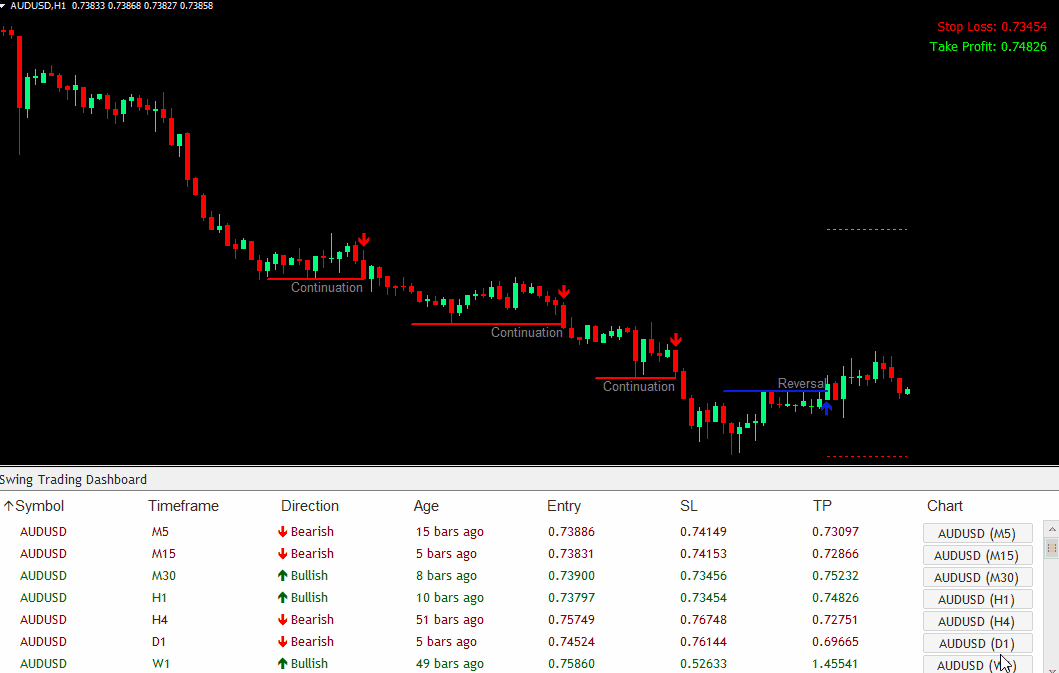This screenshot has width=1059, height=673.
Task: Click the bullish arrow in the H1 row
Action: point(283,598)
